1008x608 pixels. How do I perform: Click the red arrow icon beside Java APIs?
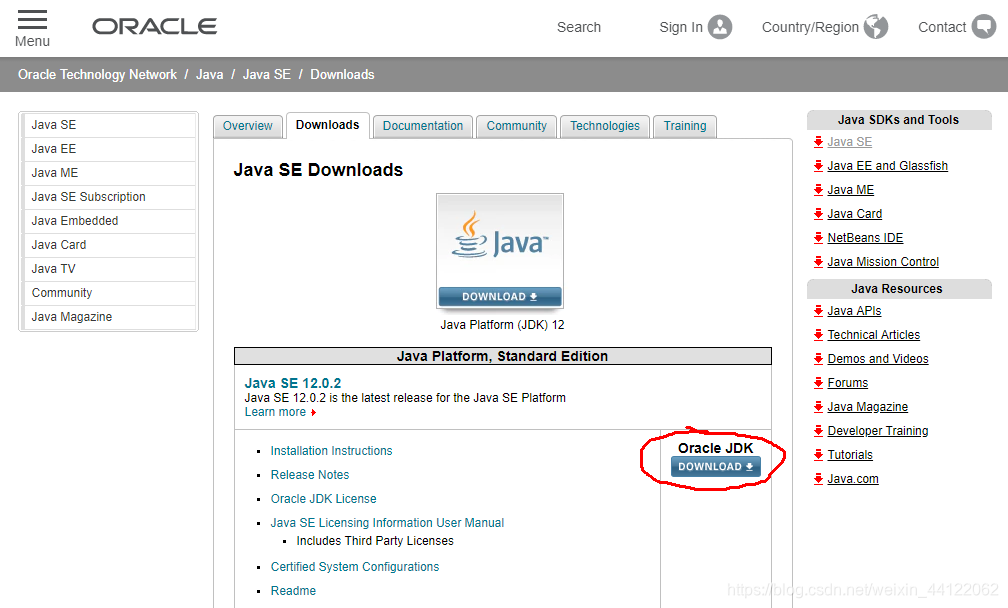[818, 311]
